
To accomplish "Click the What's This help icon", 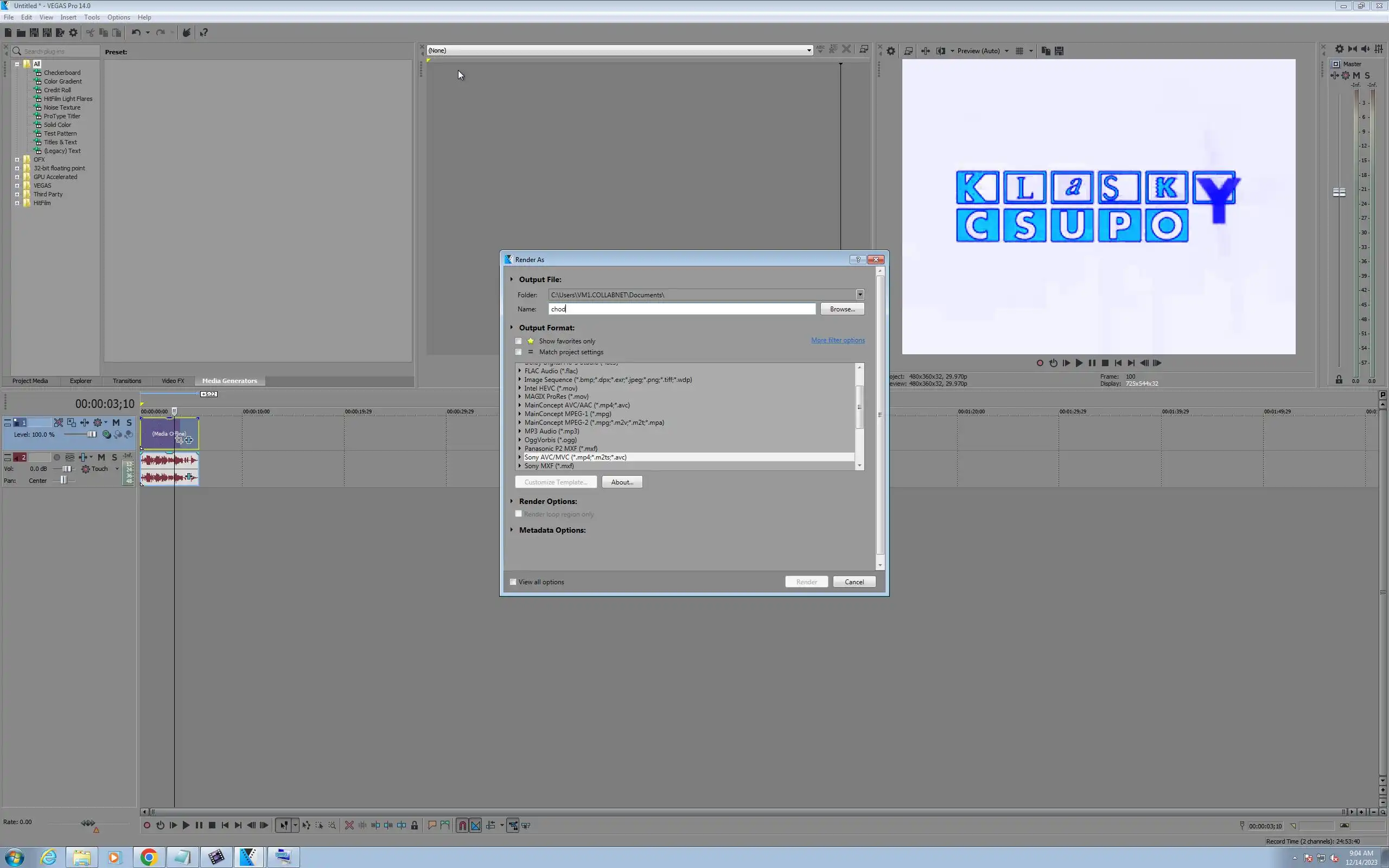I will point(204,33).
